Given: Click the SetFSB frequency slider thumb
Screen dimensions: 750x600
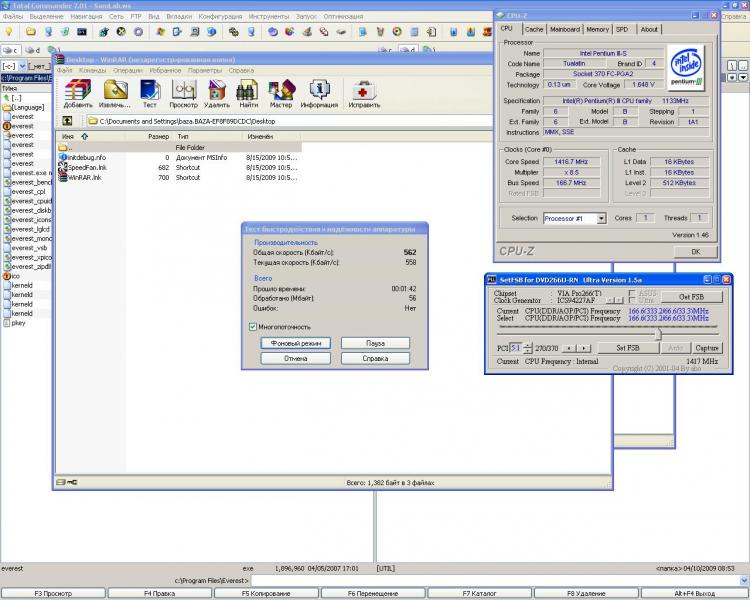Looking at the screenshot, I should (659, 333).
